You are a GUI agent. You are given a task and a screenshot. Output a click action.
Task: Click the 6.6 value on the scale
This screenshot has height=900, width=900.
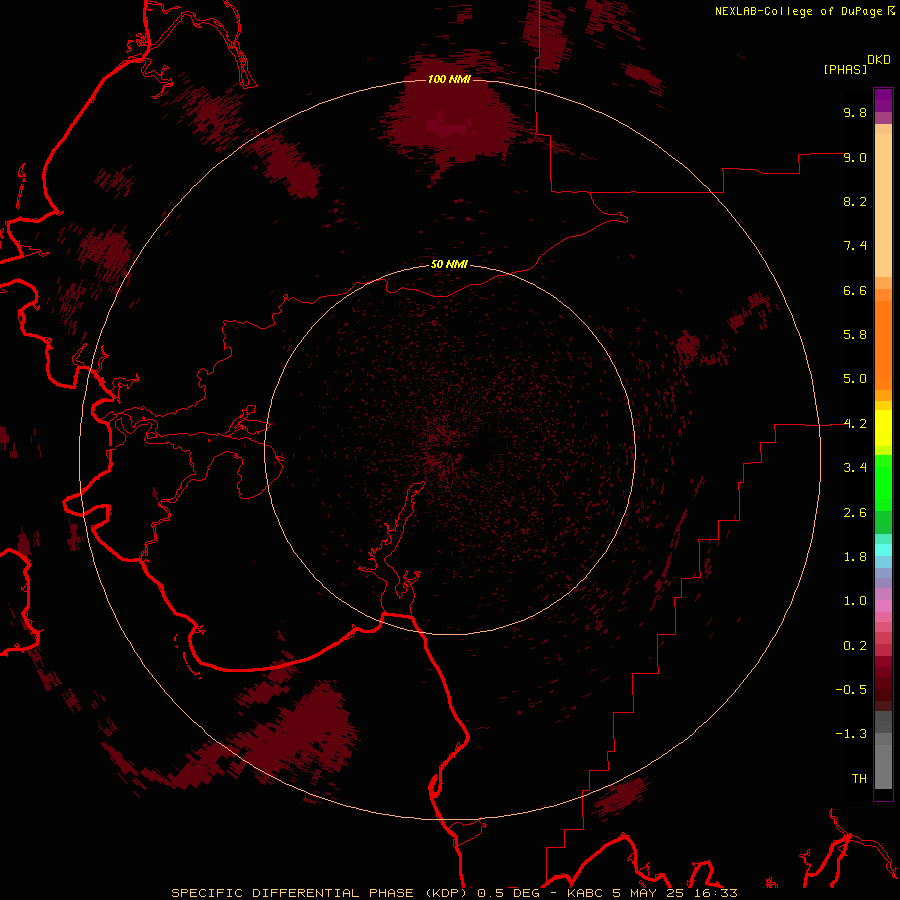tap(855, 290)
